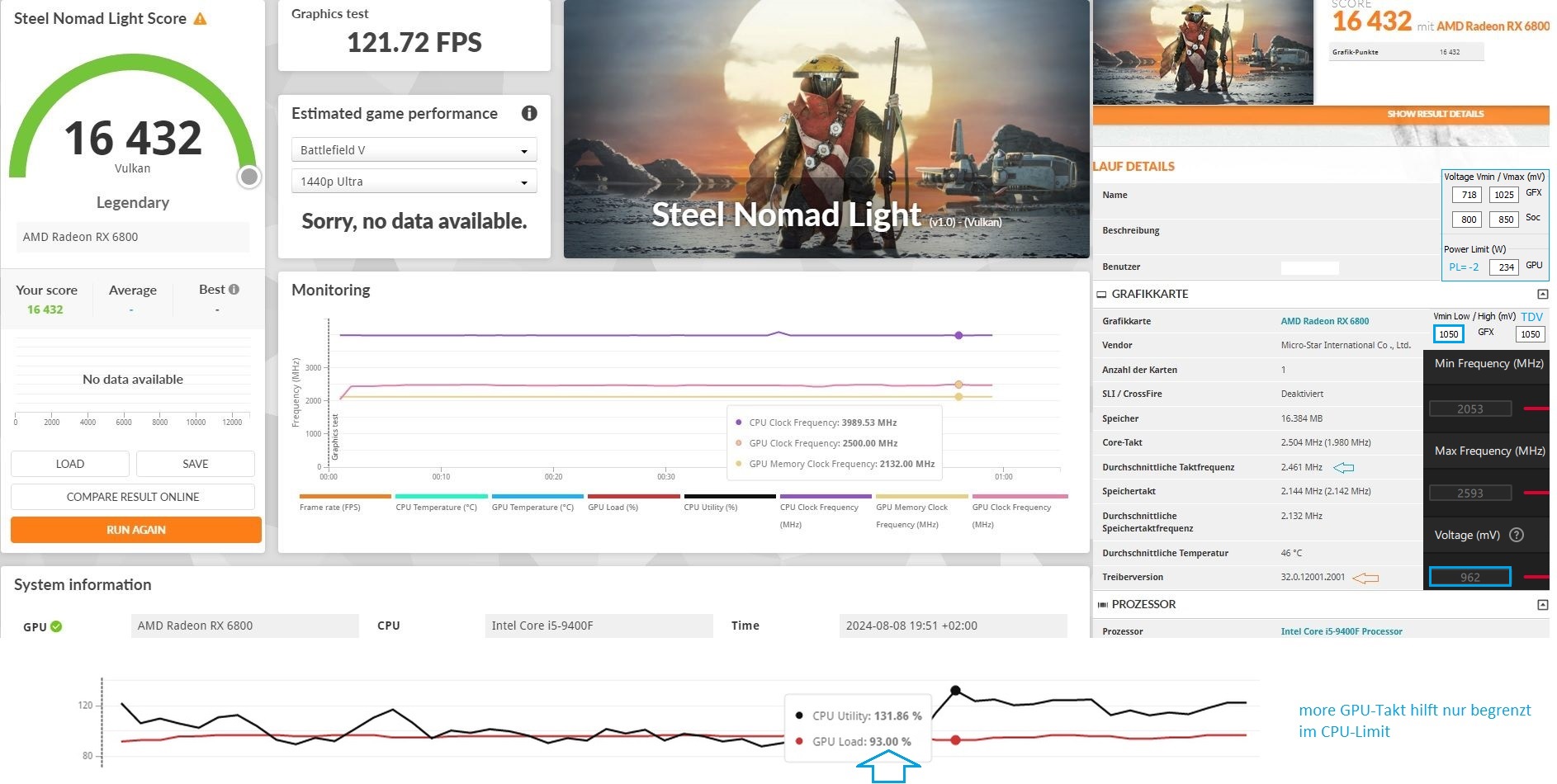Screen dimensions: 1557x784
Task: Click the info icon next to Best
Action: 234,289
